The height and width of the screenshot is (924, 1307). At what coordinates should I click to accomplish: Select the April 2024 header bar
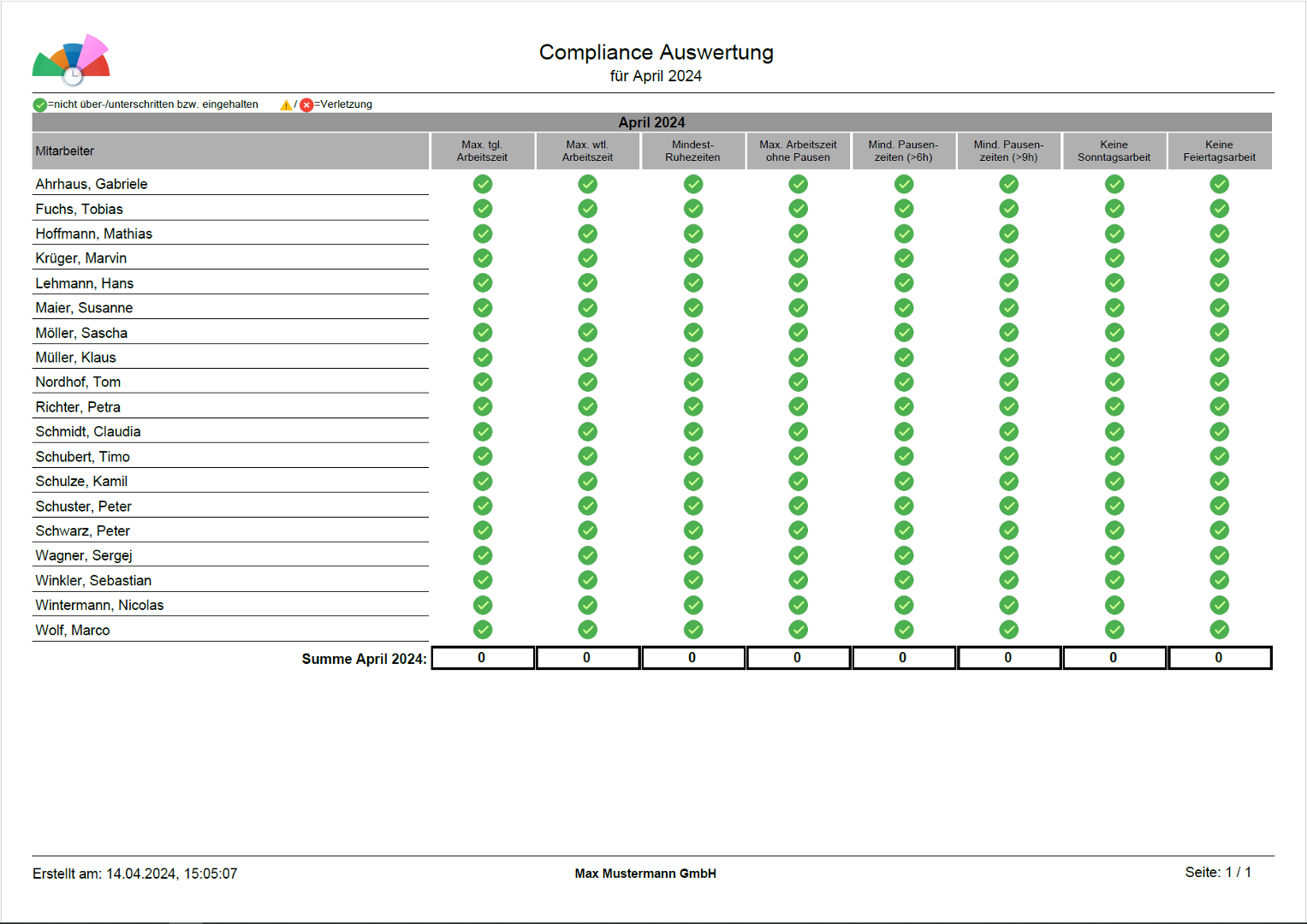[x=651, y=122]
